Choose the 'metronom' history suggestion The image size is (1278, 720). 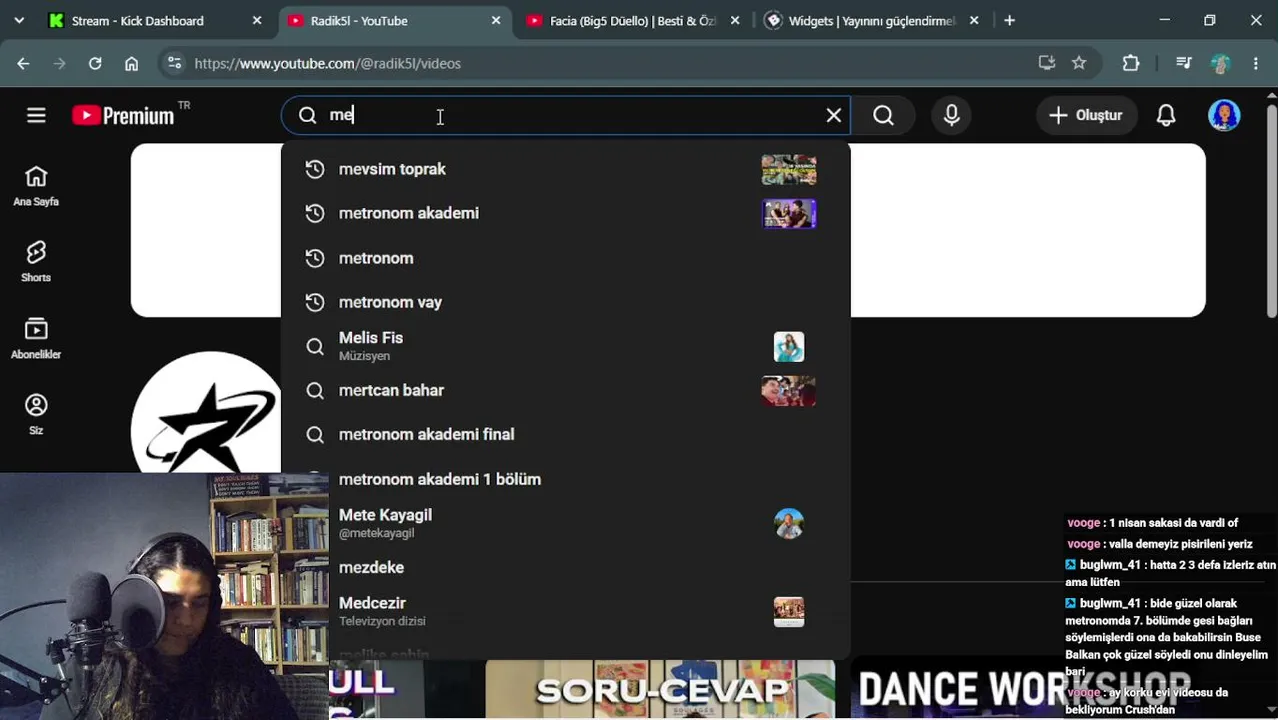[566, 258]
